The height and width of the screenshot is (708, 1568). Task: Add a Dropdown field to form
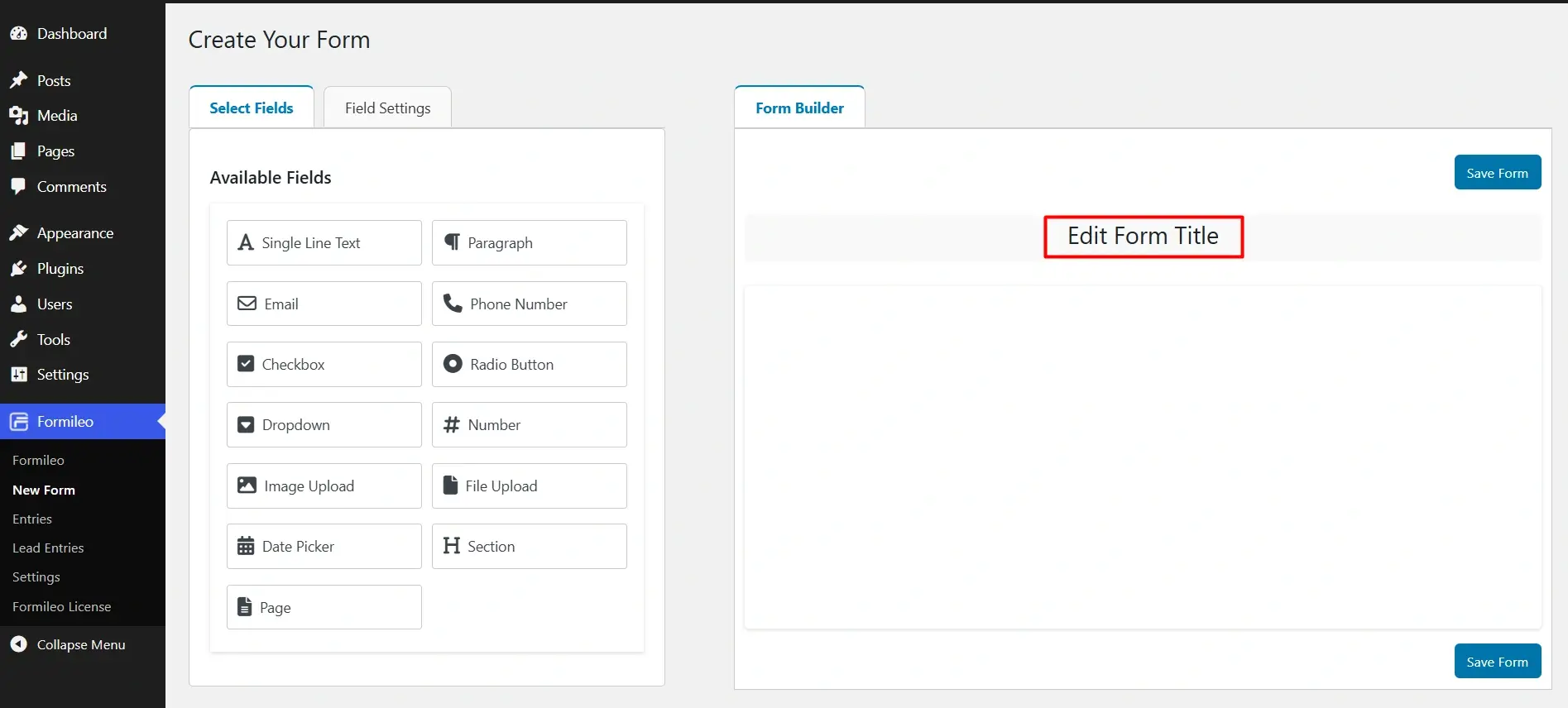click(324, 425)
